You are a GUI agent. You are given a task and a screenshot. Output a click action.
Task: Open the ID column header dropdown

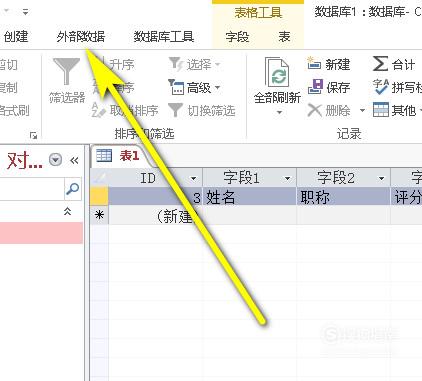[193, 179]
